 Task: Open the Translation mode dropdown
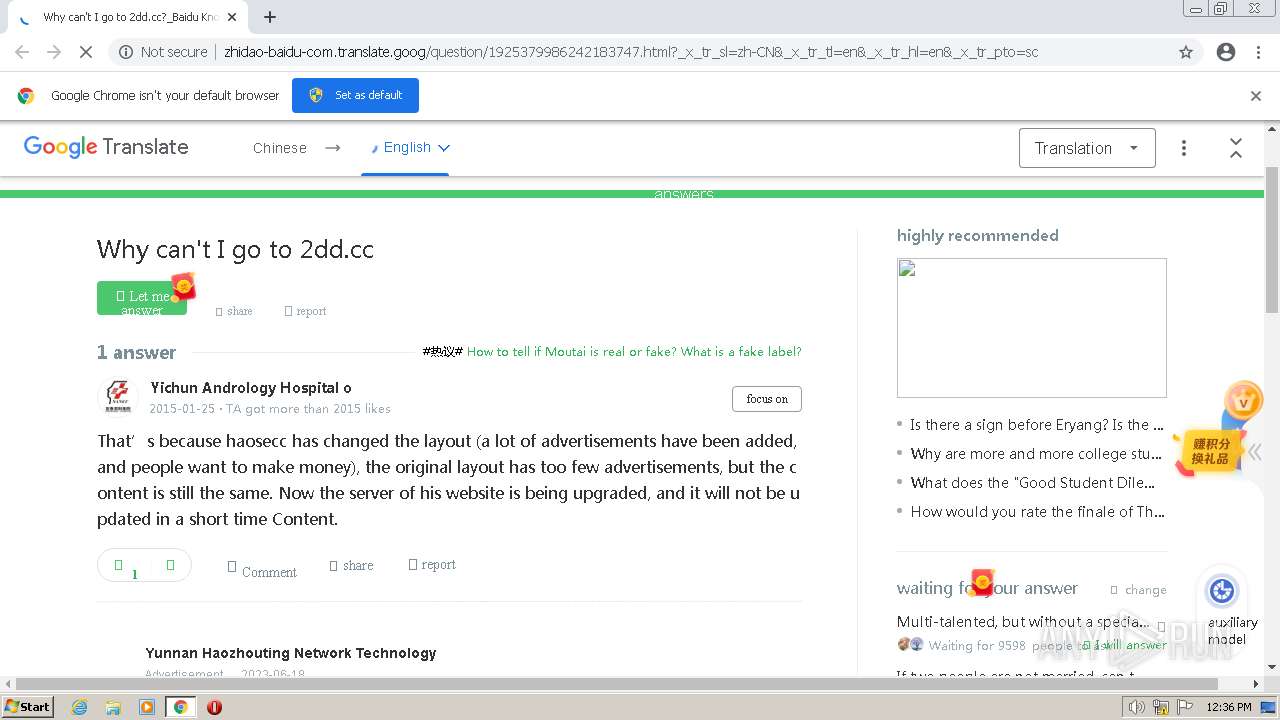[1087, 148]
